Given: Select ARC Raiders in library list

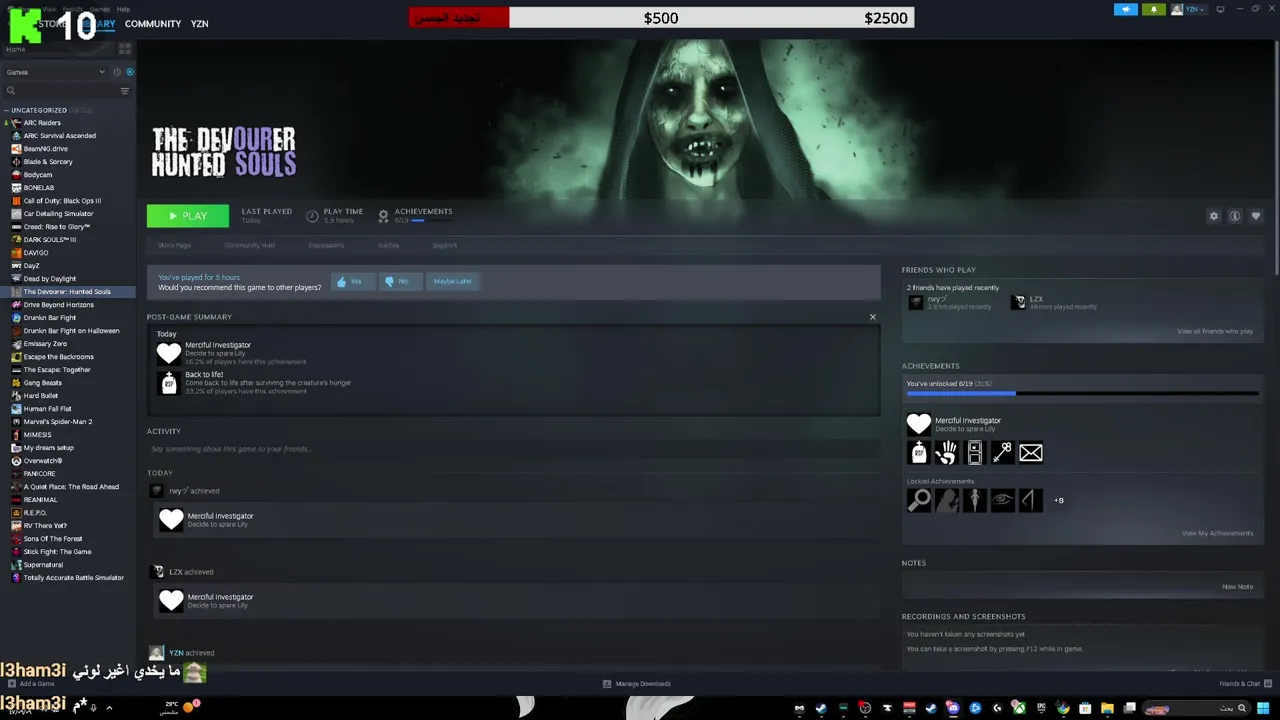Looking at the screenshot, I should [x=42, y=123].
